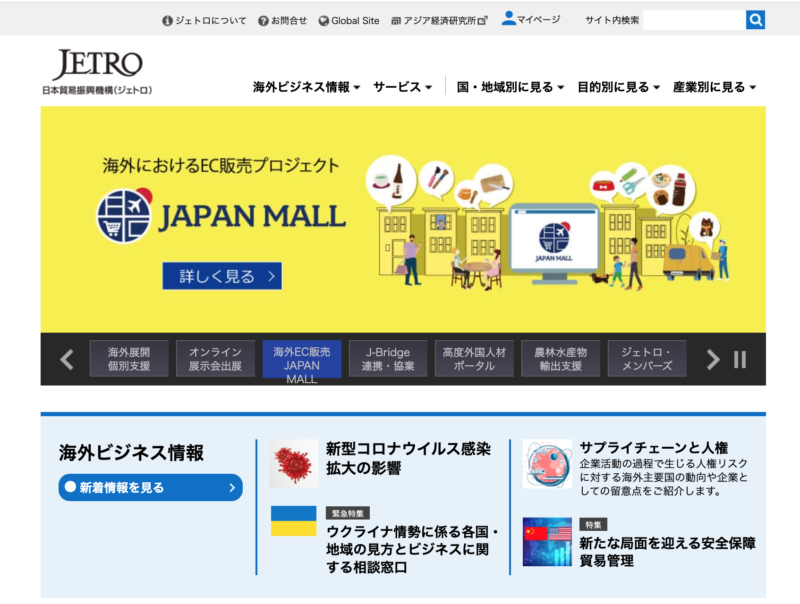800x604 pixels.
Task: Click the JAPAN MALL globe logo
Action: pos(124,216)
